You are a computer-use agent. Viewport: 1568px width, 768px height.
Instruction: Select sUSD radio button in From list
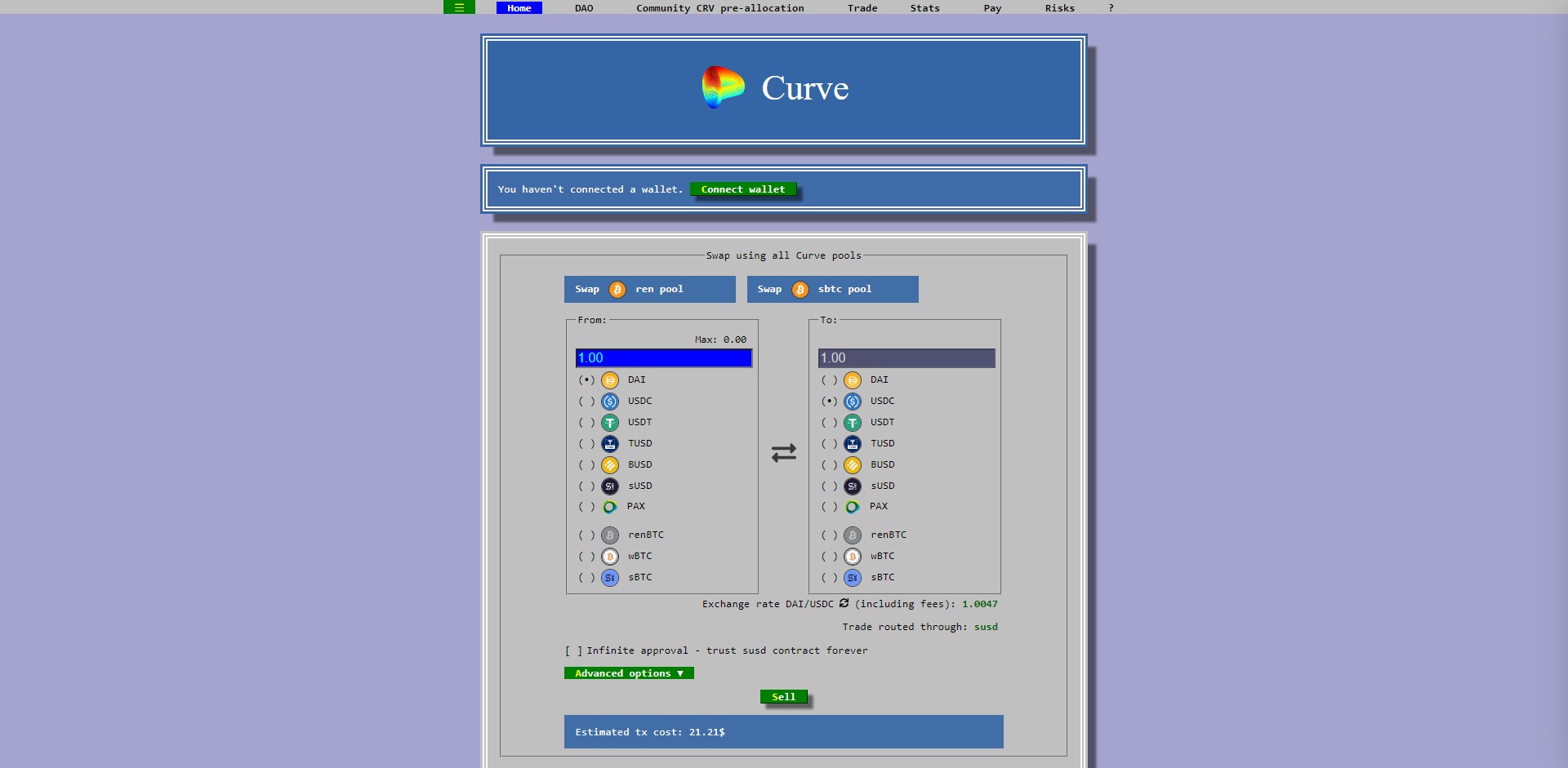tap(586, 486)
